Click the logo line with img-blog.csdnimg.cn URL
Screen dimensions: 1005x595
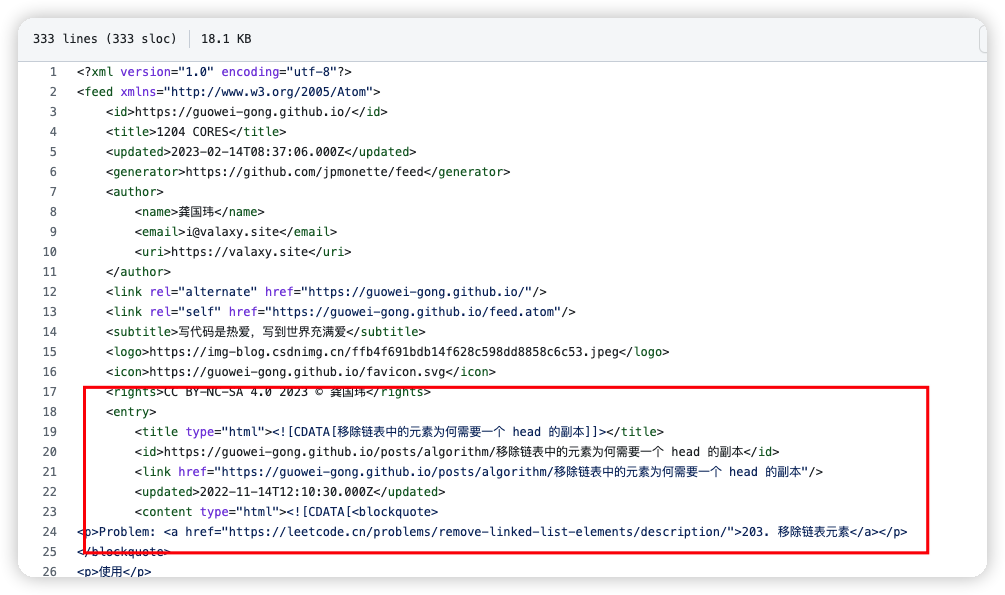(x=387, y=351)
